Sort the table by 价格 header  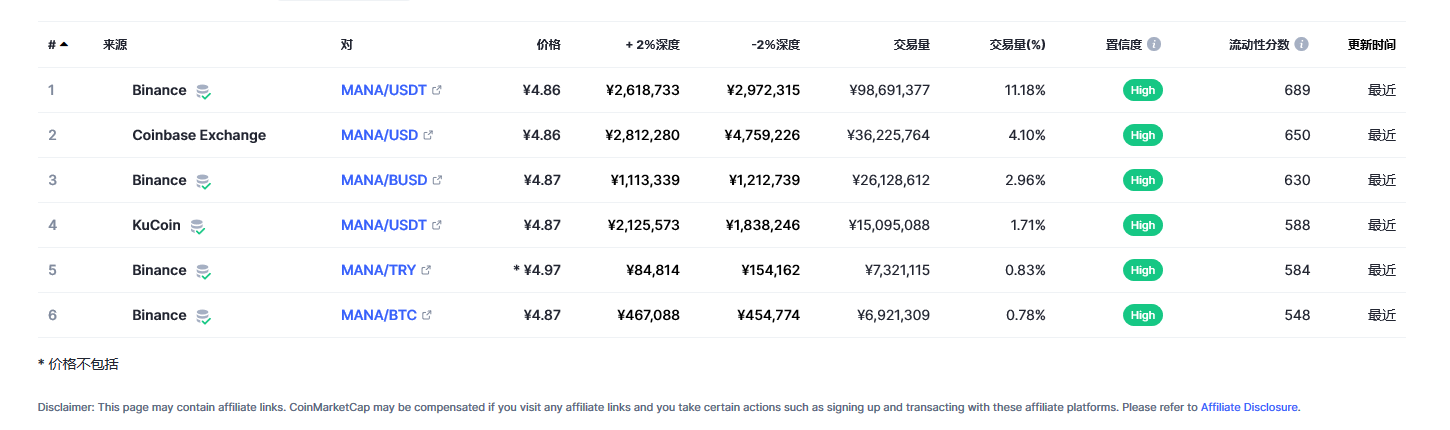coord(548,45)
